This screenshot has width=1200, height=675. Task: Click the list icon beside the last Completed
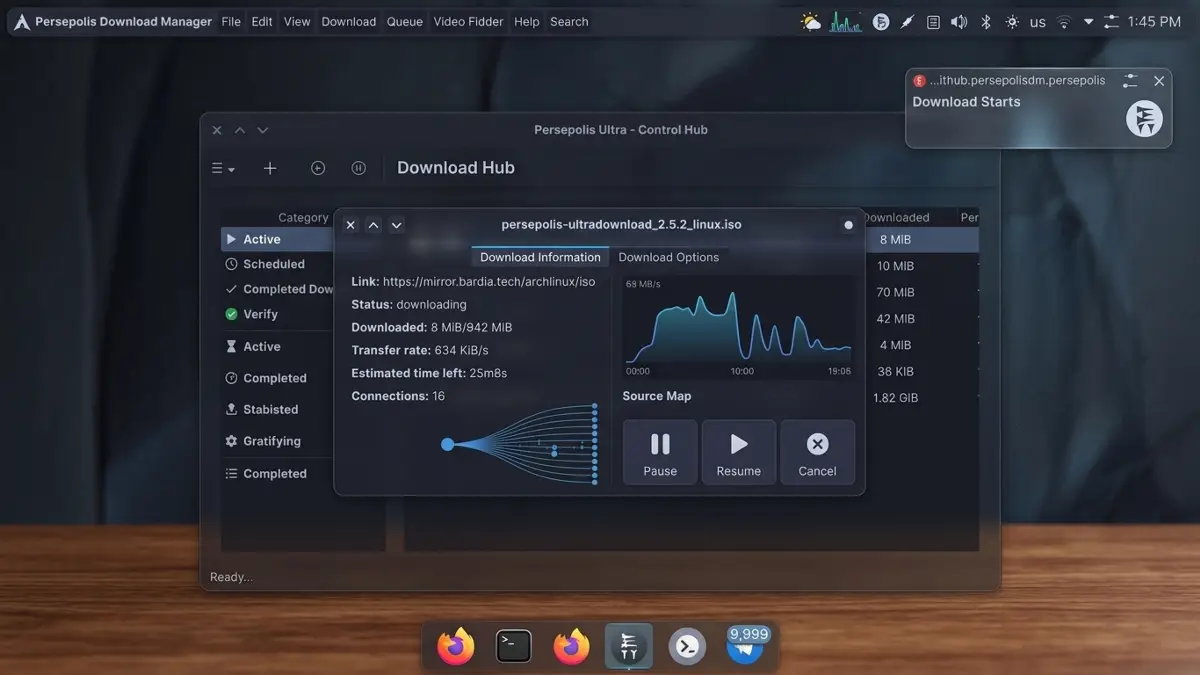click(232, 474)
